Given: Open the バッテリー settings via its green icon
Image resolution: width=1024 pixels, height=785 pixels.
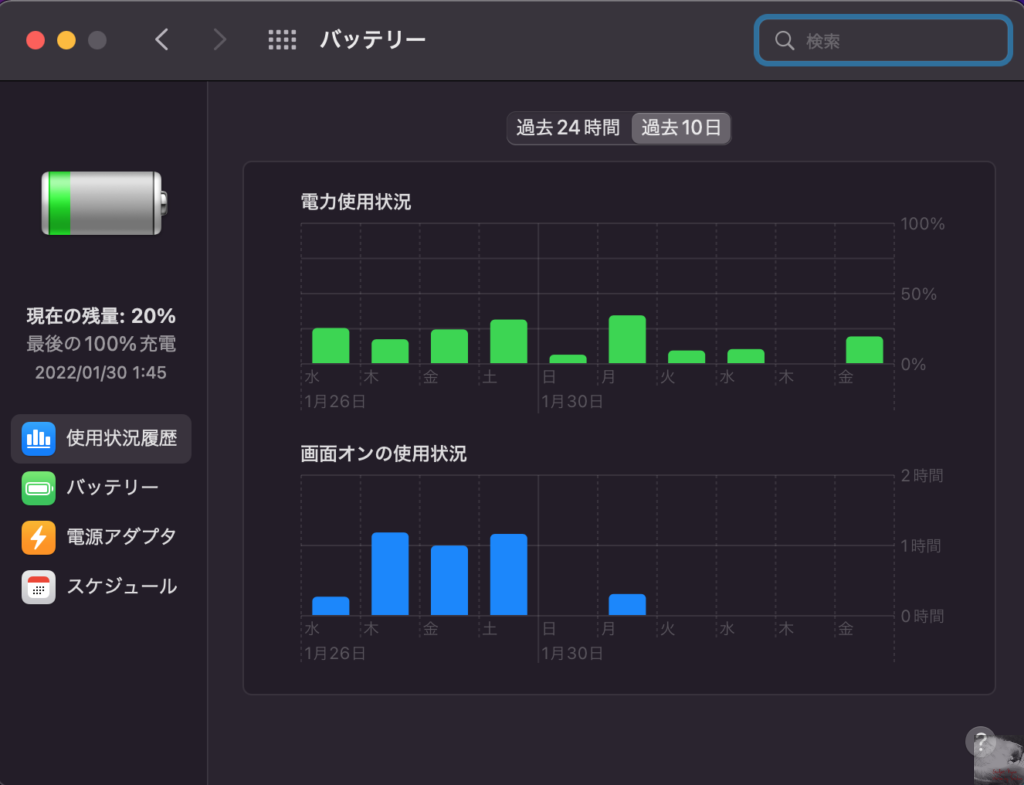Looking at the screenshot, I should pyautogui.click(x=39, y=488).
